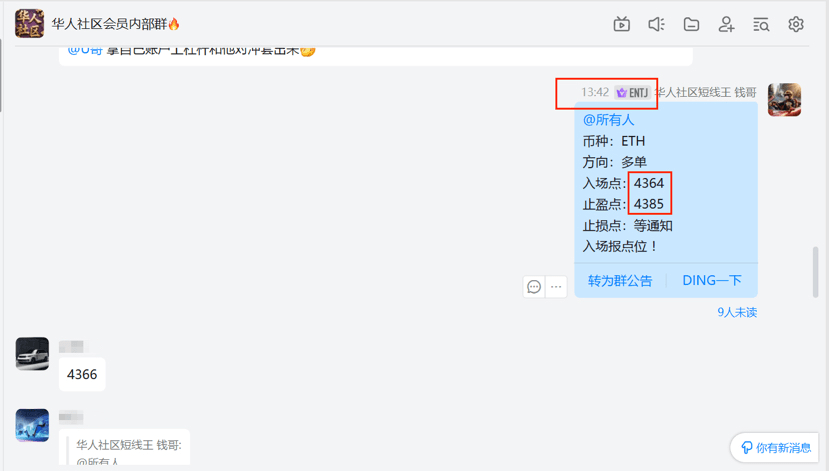Open group settings gear icon
This screenshot has width=829, height=471.
point(796,24)
